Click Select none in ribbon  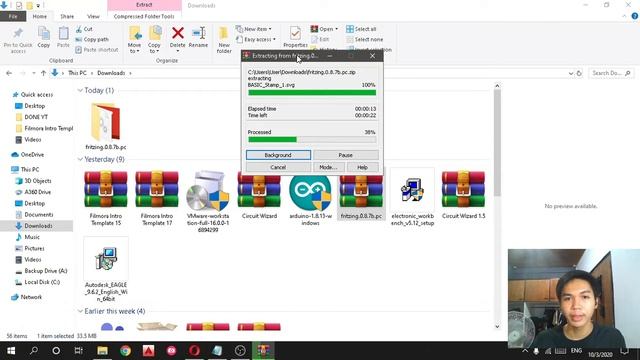[364, 39]
